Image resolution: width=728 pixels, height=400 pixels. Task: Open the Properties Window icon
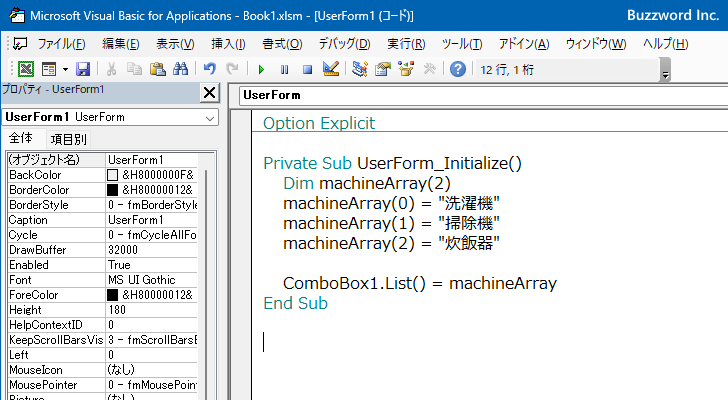pos(383,69)
